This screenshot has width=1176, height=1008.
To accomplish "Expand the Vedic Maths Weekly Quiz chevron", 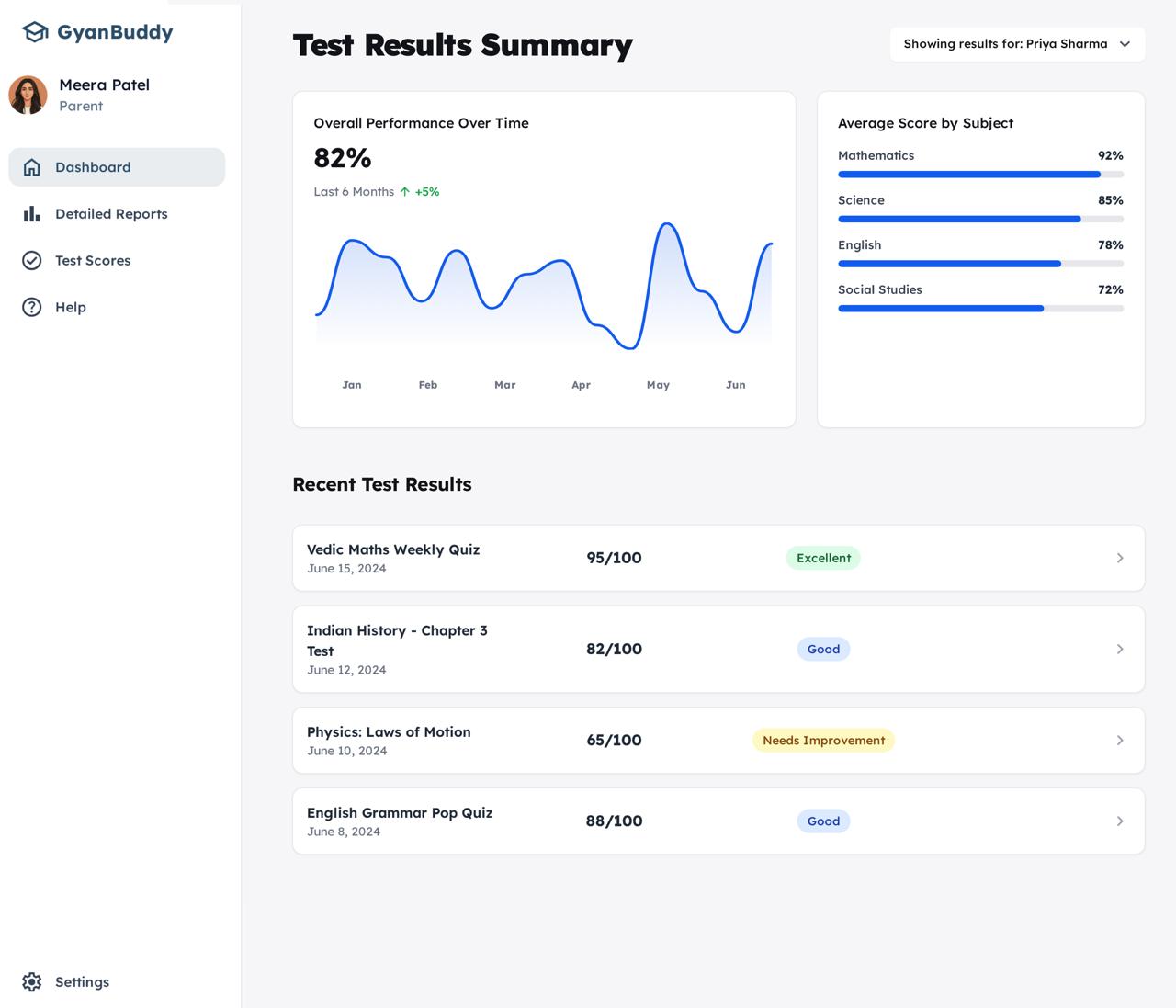I will pos(1119,559).
